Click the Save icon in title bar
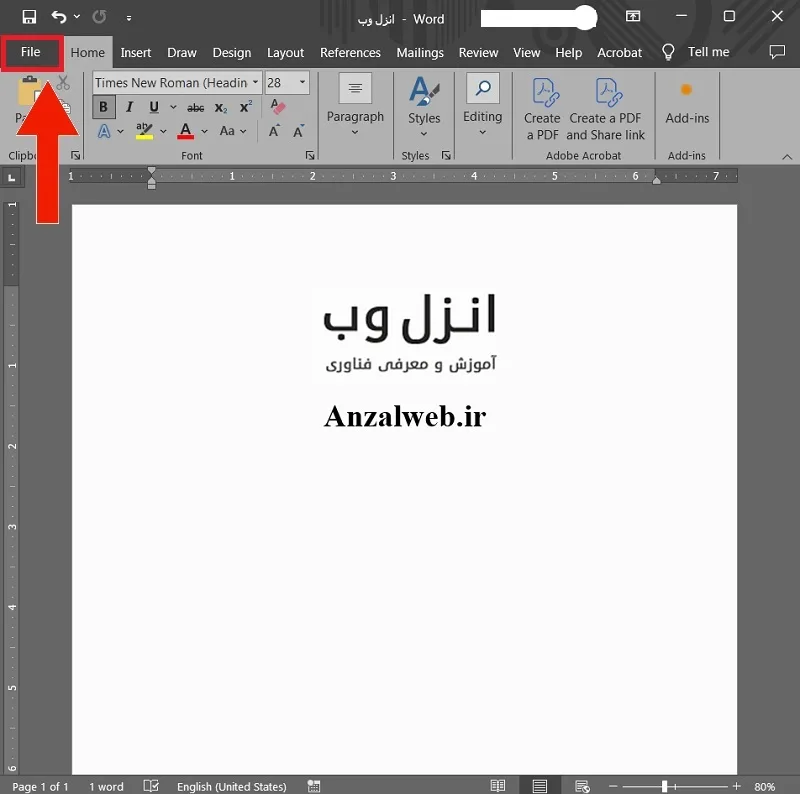The image size is (800, 794). pos(29,17)
